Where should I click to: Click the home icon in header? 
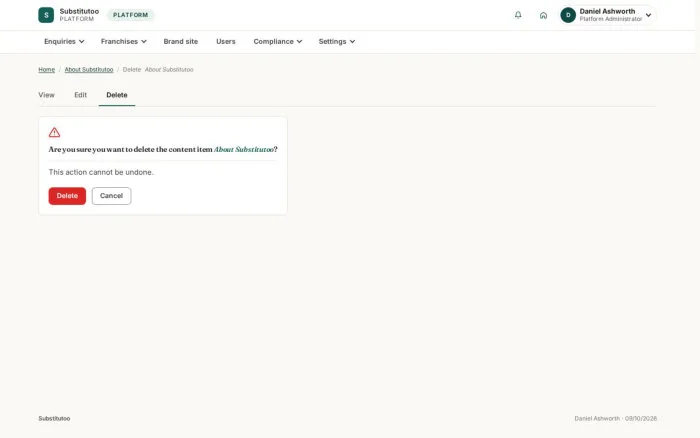point(543,15)
